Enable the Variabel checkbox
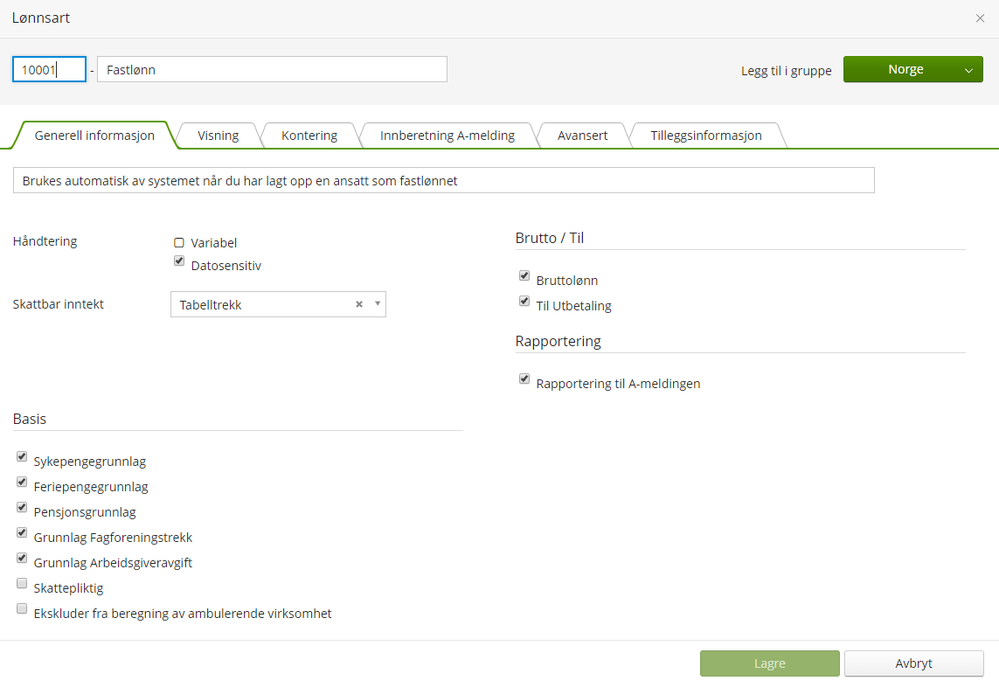 pos(179,242)
